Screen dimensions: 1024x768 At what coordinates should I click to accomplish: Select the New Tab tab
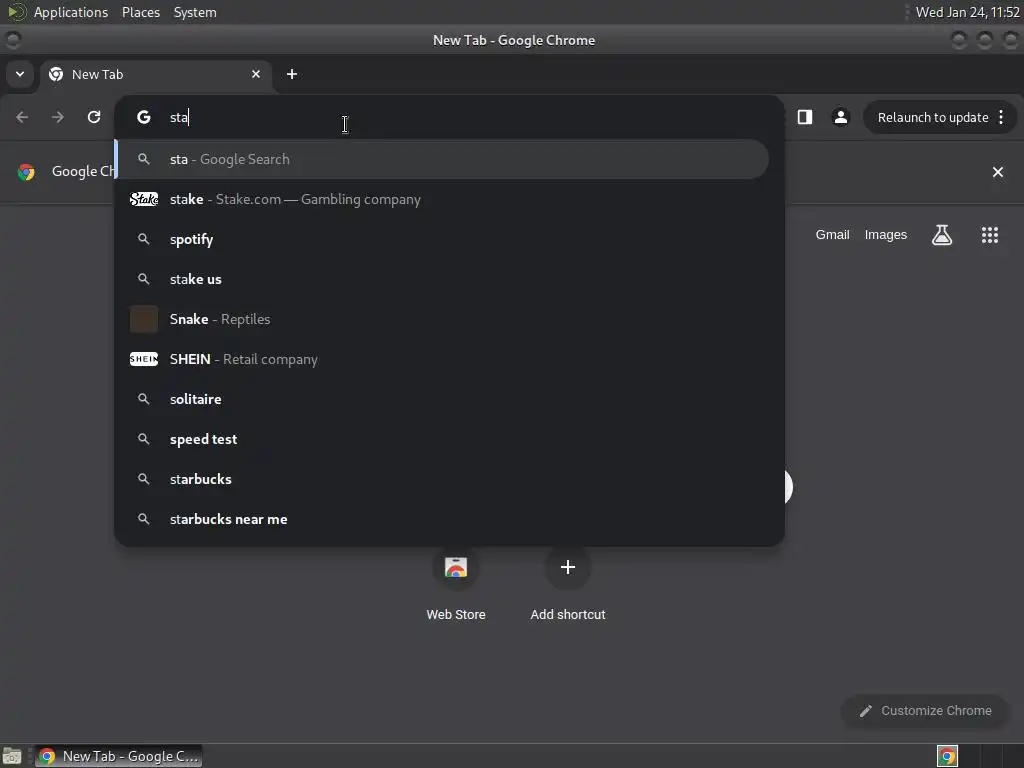[x=155, y=74]
